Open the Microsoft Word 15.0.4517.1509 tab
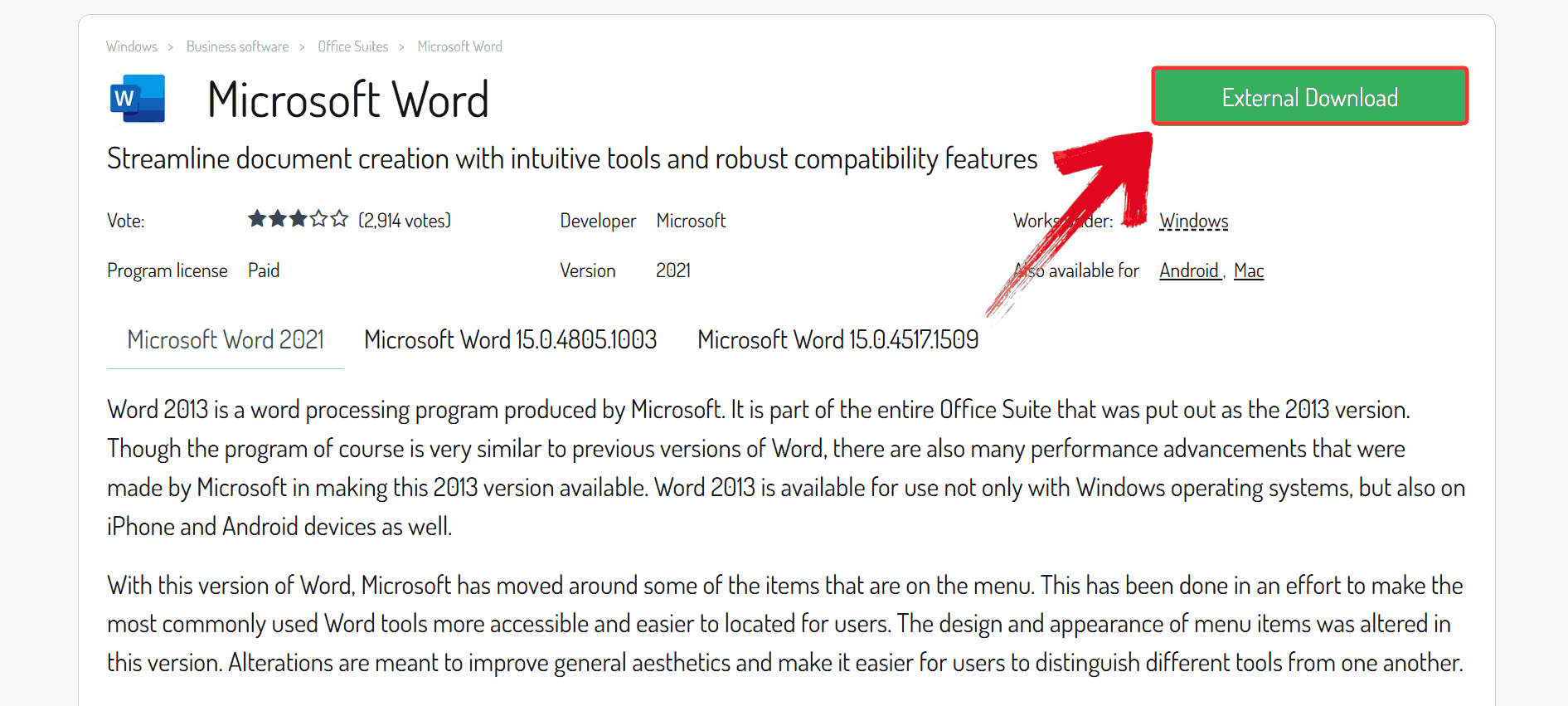The width and height of the screenshot is (1568, 706). tap(838, 340)
